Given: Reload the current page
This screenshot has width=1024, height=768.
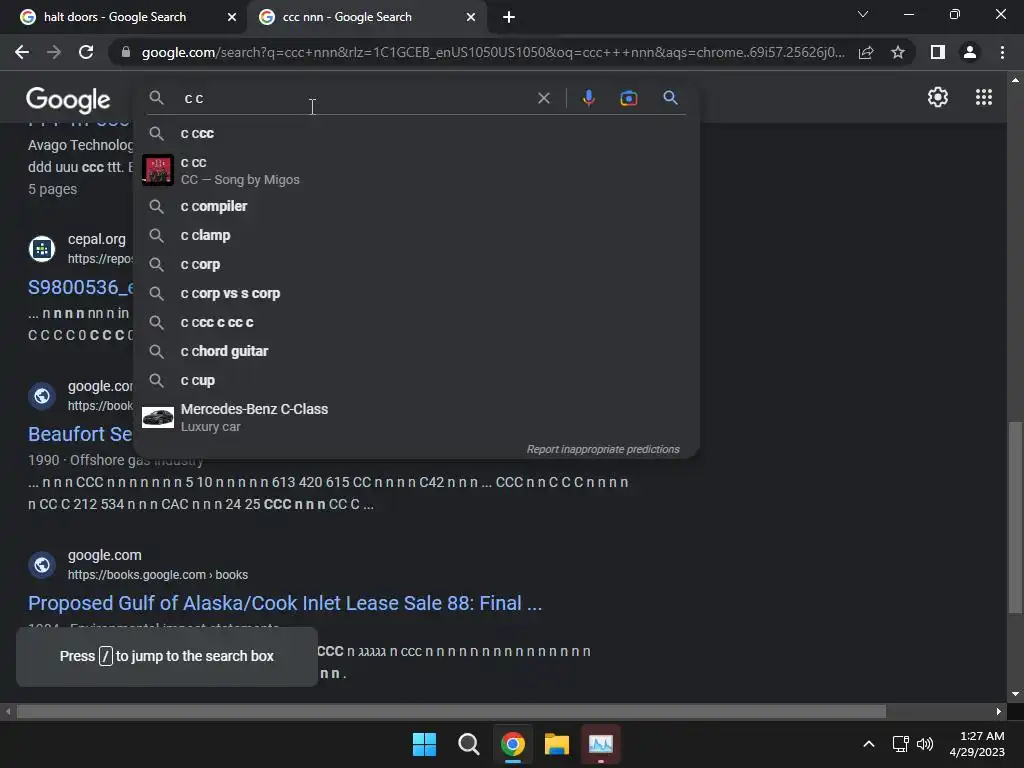Looking at the screenshot, I should (86, 52).
